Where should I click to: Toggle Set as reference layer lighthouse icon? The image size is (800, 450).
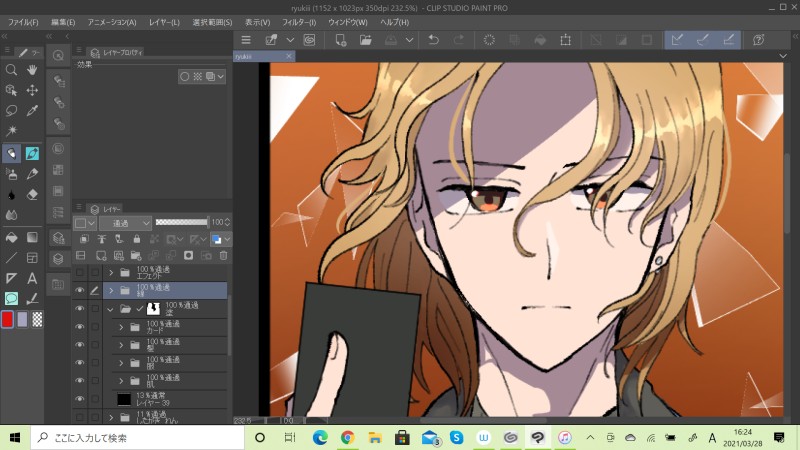click(102, 239)
